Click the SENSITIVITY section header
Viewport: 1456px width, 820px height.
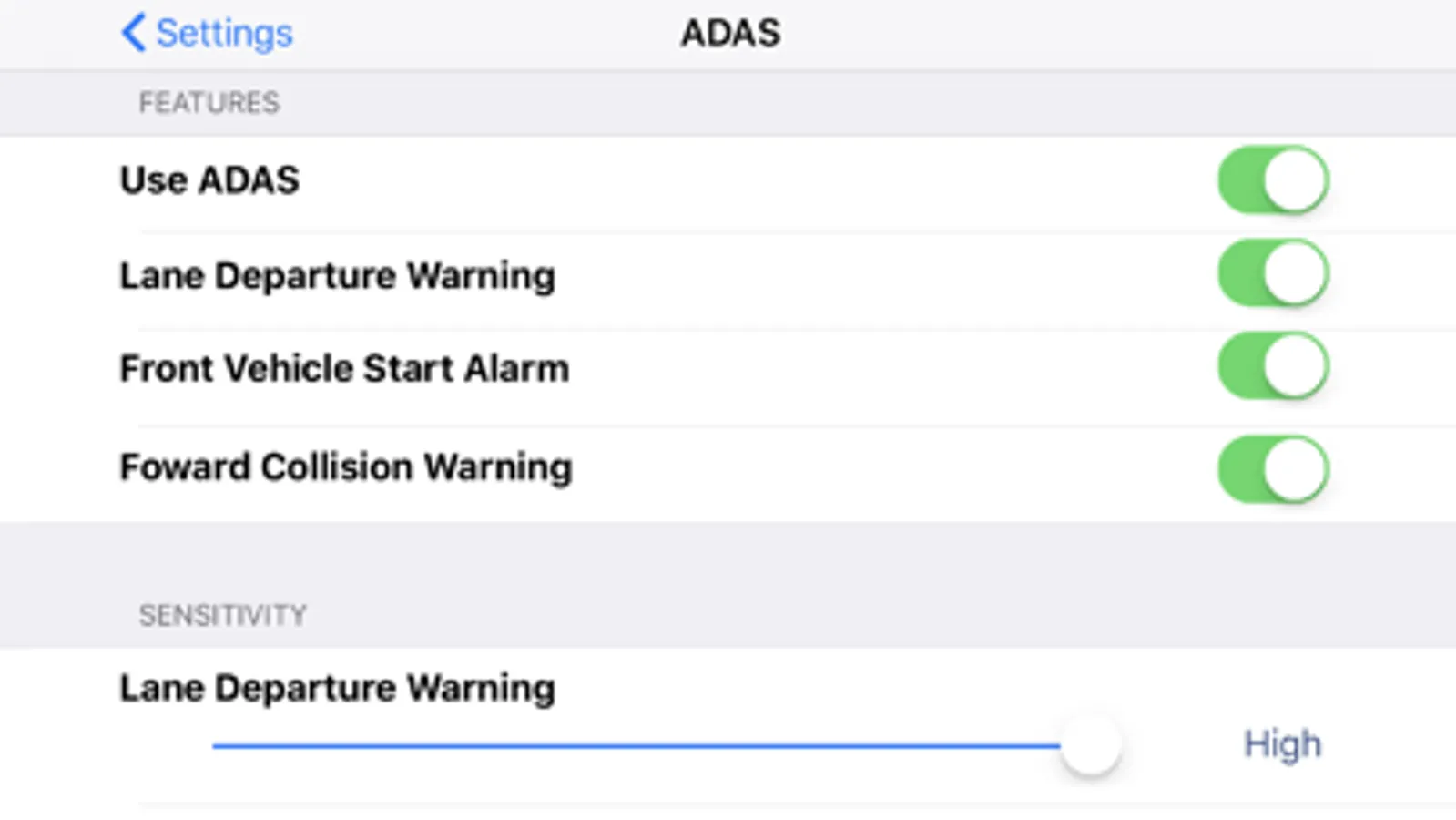click(x=222, y=616)
